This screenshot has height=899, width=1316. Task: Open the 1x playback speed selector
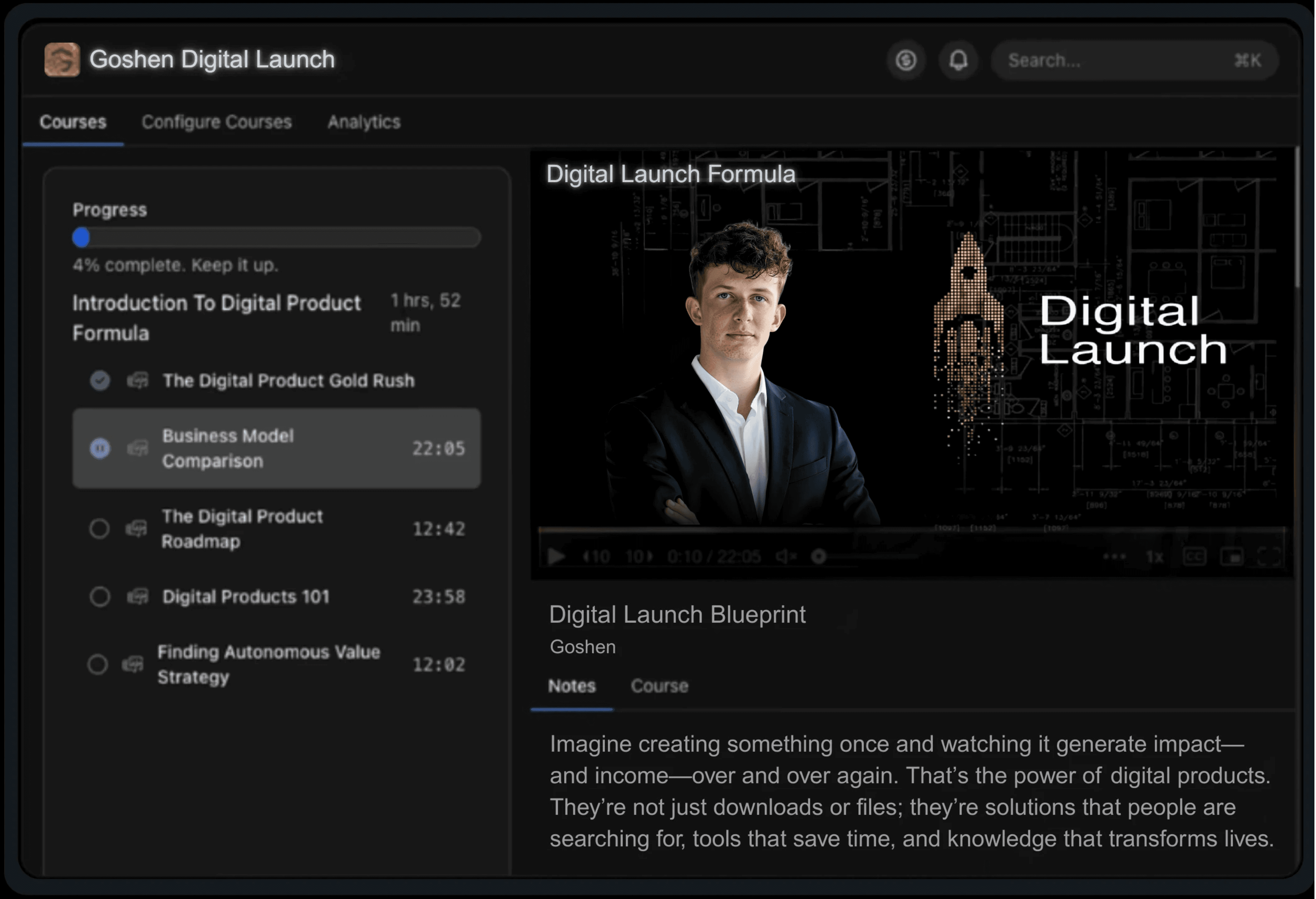click(x=1155, y=557)
